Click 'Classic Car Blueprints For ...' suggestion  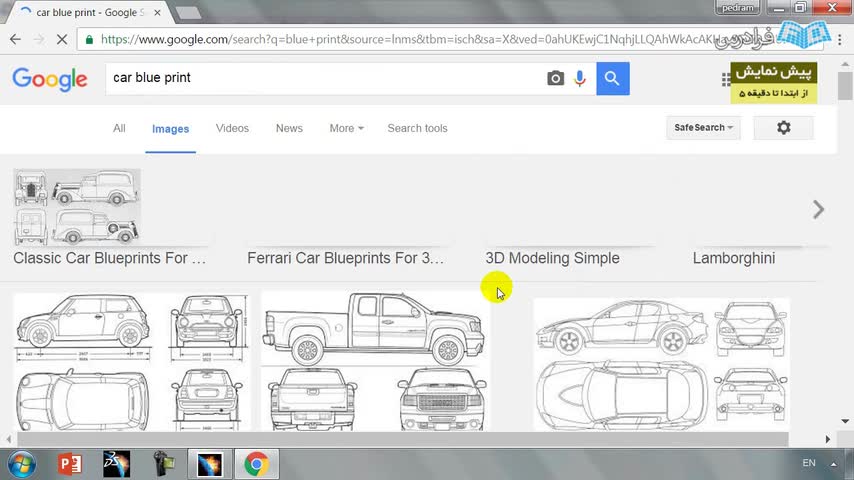coord(109,258)
